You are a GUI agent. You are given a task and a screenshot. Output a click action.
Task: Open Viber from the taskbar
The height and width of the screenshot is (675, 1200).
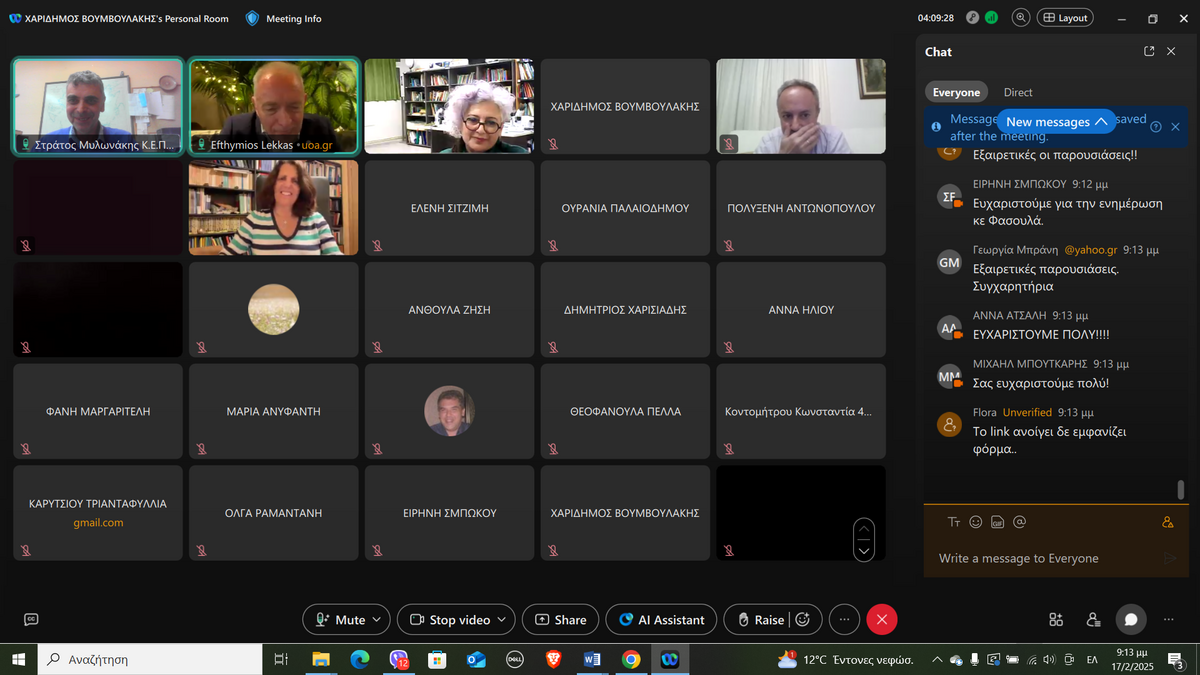[398, 659]
